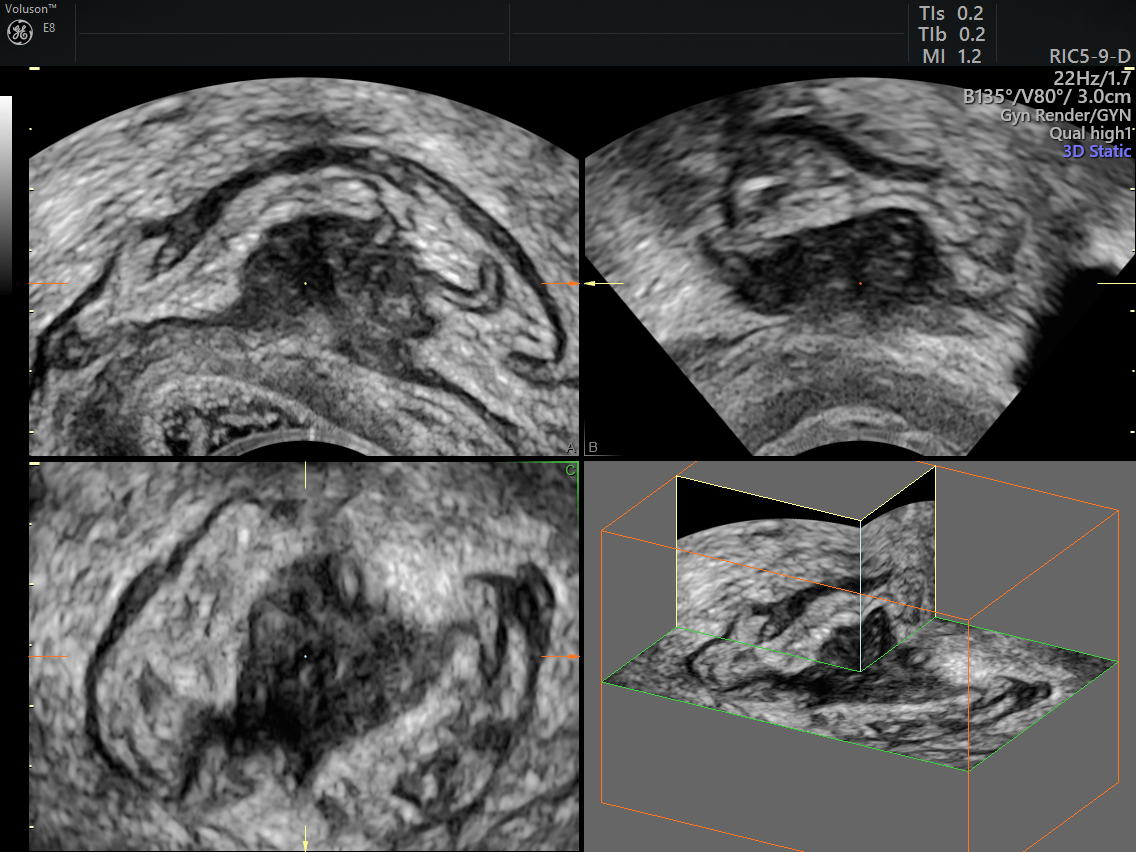Click the E8 model label

(49, 28)
